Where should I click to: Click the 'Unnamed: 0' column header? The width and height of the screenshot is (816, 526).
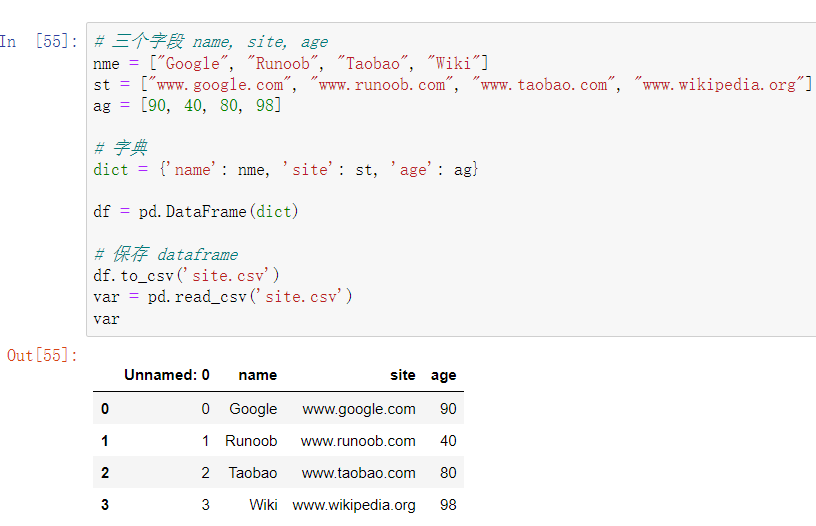click(166, 375)
